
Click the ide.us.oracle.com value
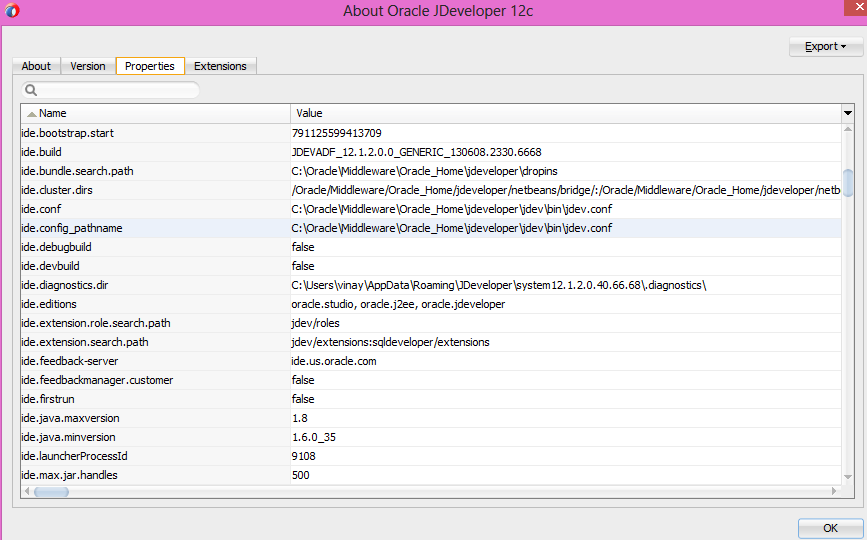tap(334, 361)
